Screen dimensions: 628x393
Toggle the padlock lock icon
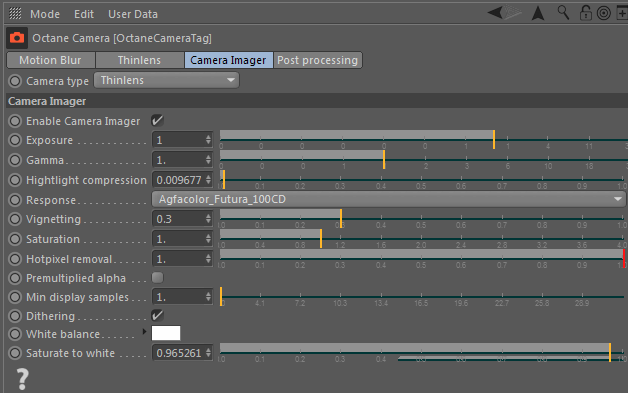(586, 13)
